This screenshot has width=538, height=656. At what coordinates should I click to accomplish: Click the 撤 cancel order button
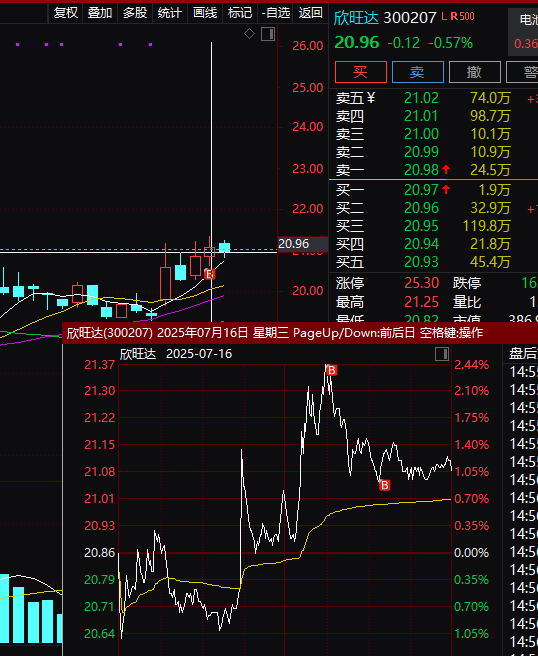(474, 72)
